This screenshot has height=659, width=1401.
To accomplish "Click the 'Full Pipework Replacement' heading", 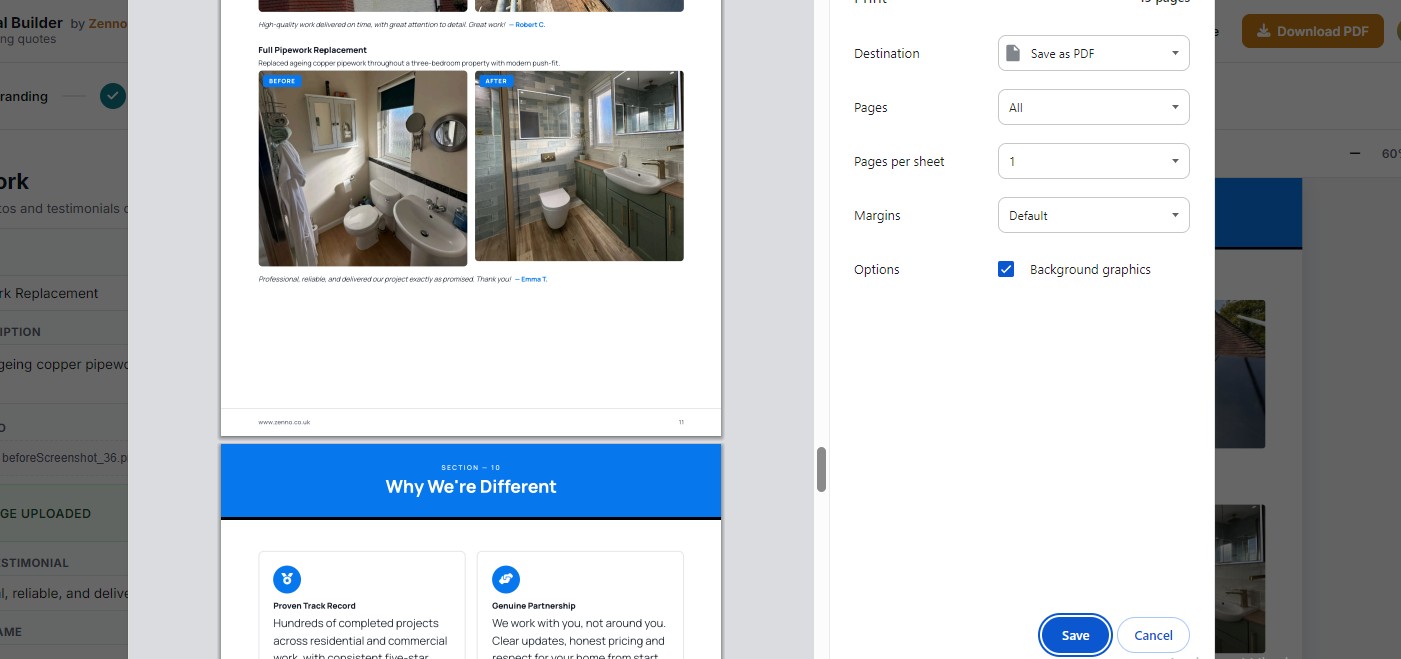I will point(312,49).
